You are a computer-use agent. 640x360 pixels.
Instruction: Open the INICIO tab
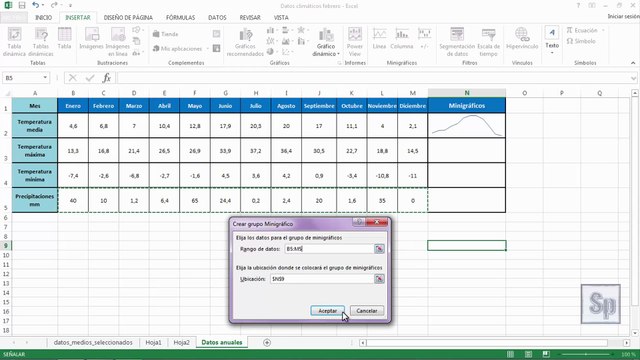pyautogui.click(x=43, y=18)
